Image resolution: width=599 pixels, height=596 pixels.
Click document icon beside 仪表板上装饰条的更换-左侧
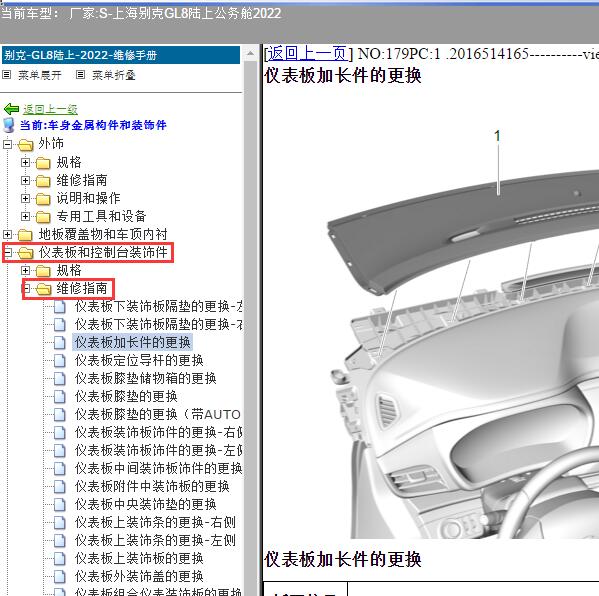[60, 541]
